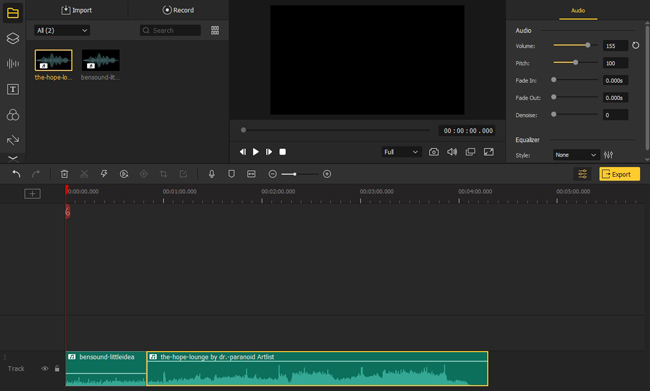Open the All (2) media filter dropdown
The width and height of the screenshot is (650, 391).
[x=62, y=30]
